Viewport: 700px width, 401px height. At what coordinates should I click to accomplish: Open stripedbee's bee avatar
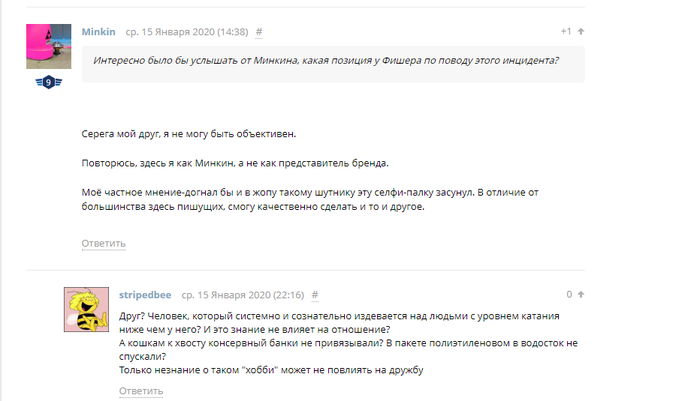point(87,310)
